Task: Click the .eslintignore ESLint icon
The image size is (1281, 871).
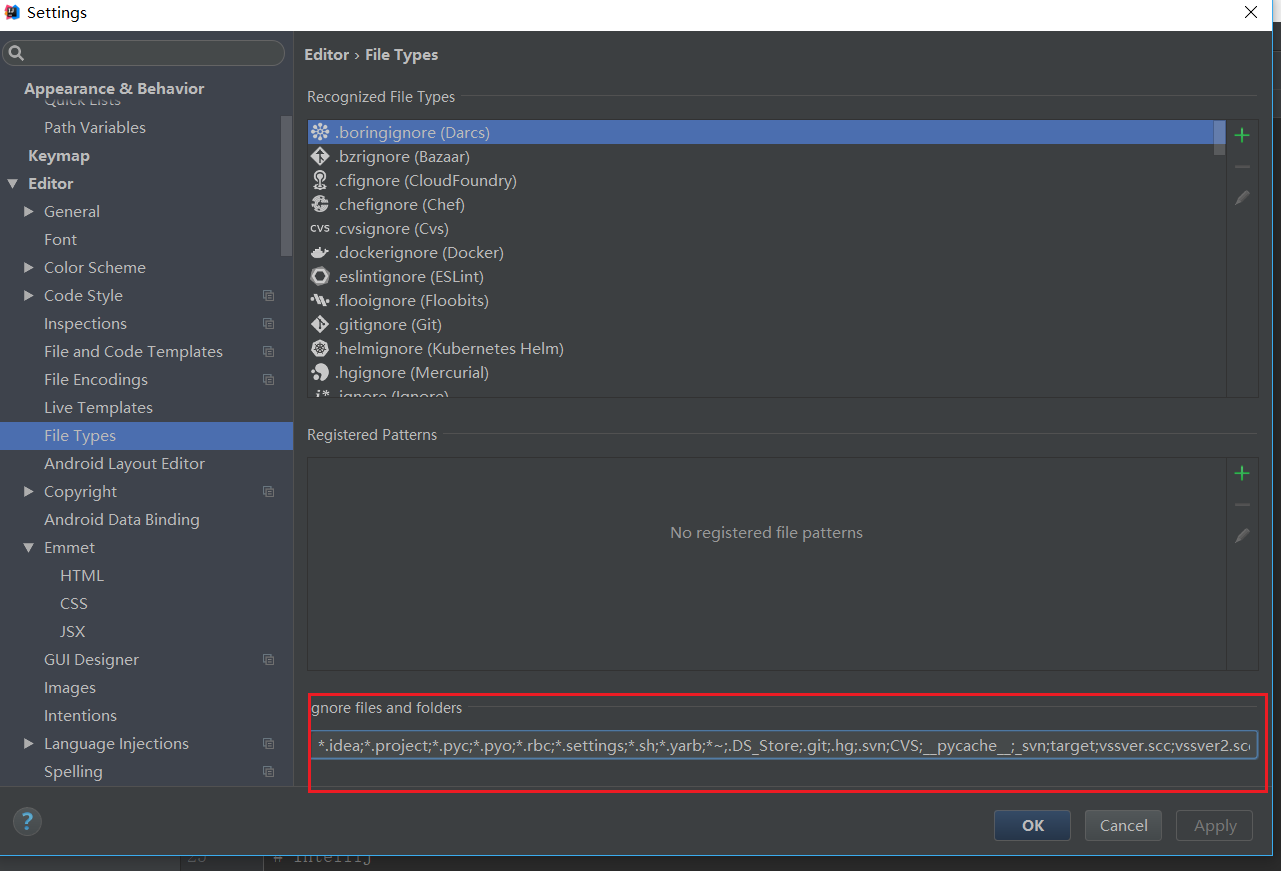Action: [320, 276]
